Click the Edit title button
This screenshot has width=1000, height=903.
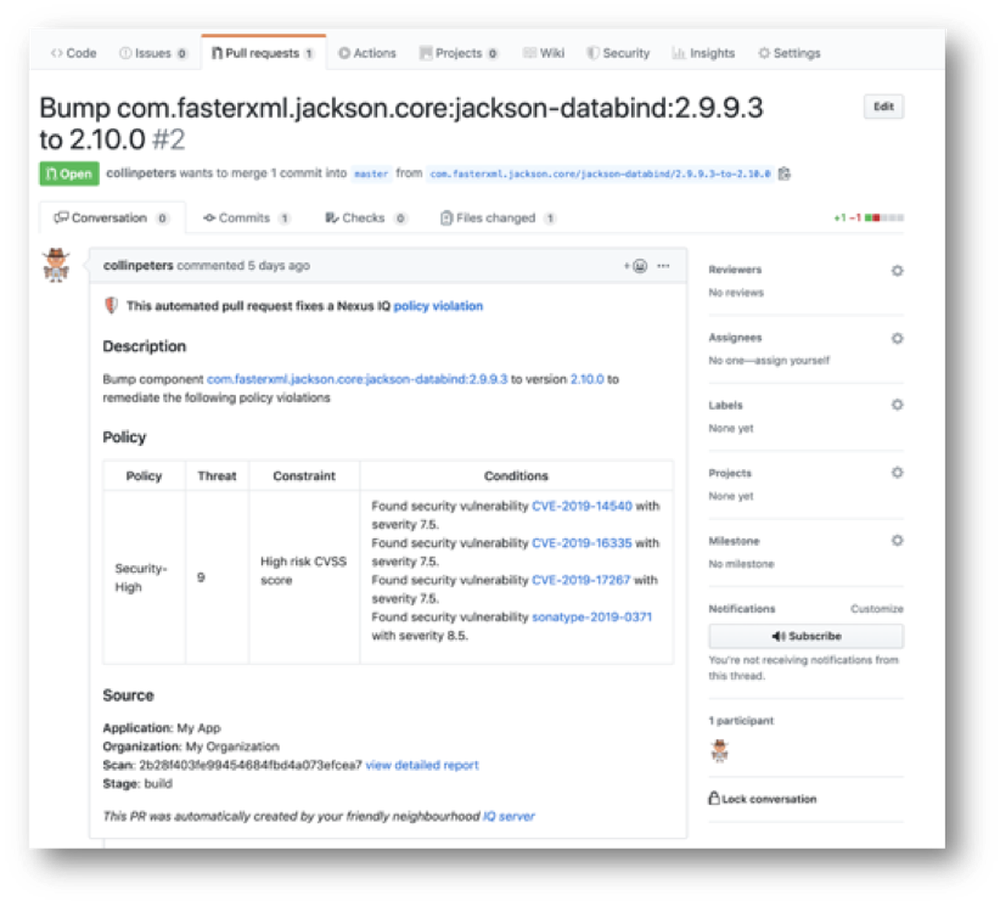pyautogui.click(x=883, y=106)
